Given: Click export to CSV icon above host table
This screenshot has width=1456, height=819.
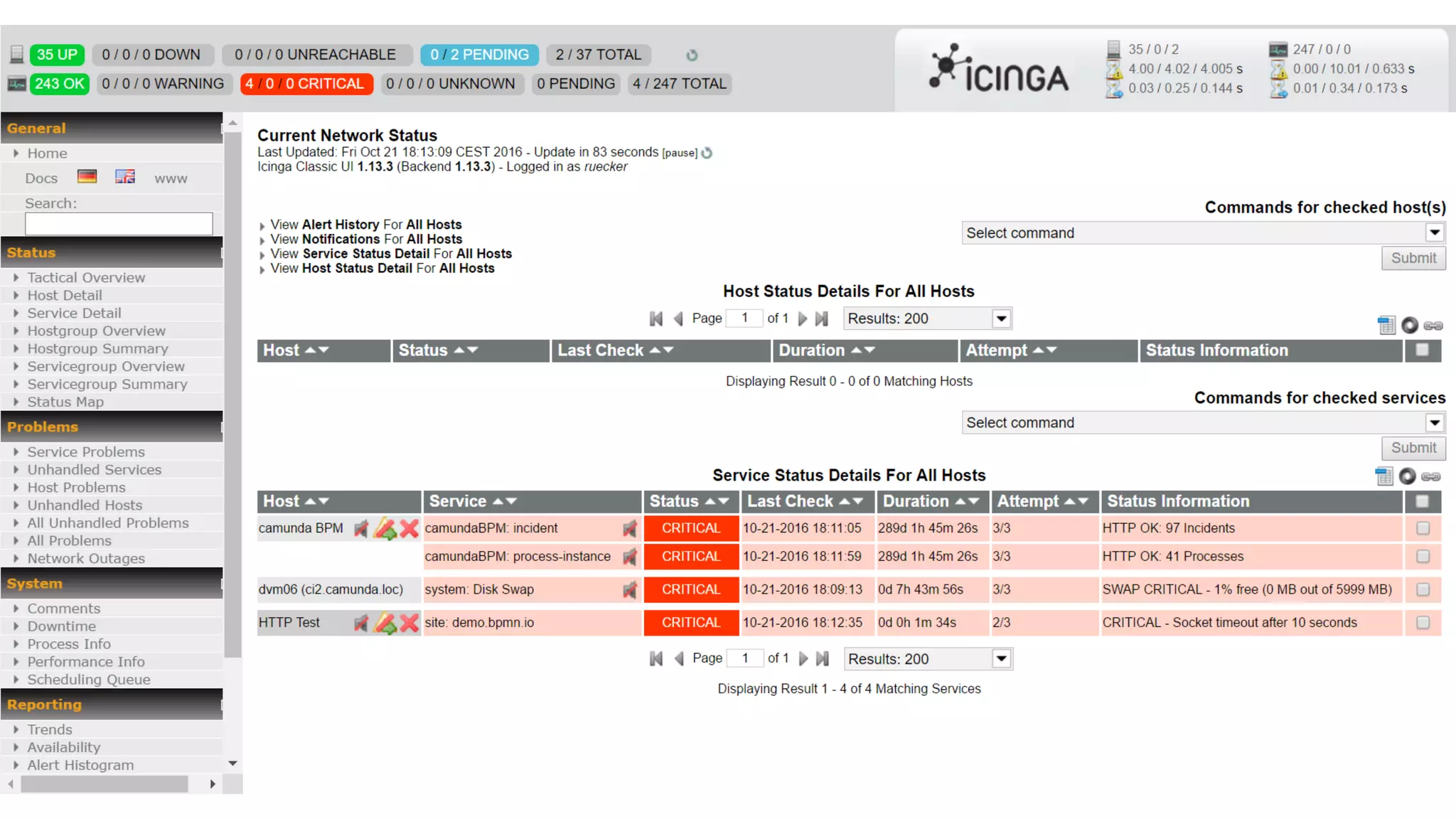Looking at the screenshot, I should click(x=1386, y=326).
